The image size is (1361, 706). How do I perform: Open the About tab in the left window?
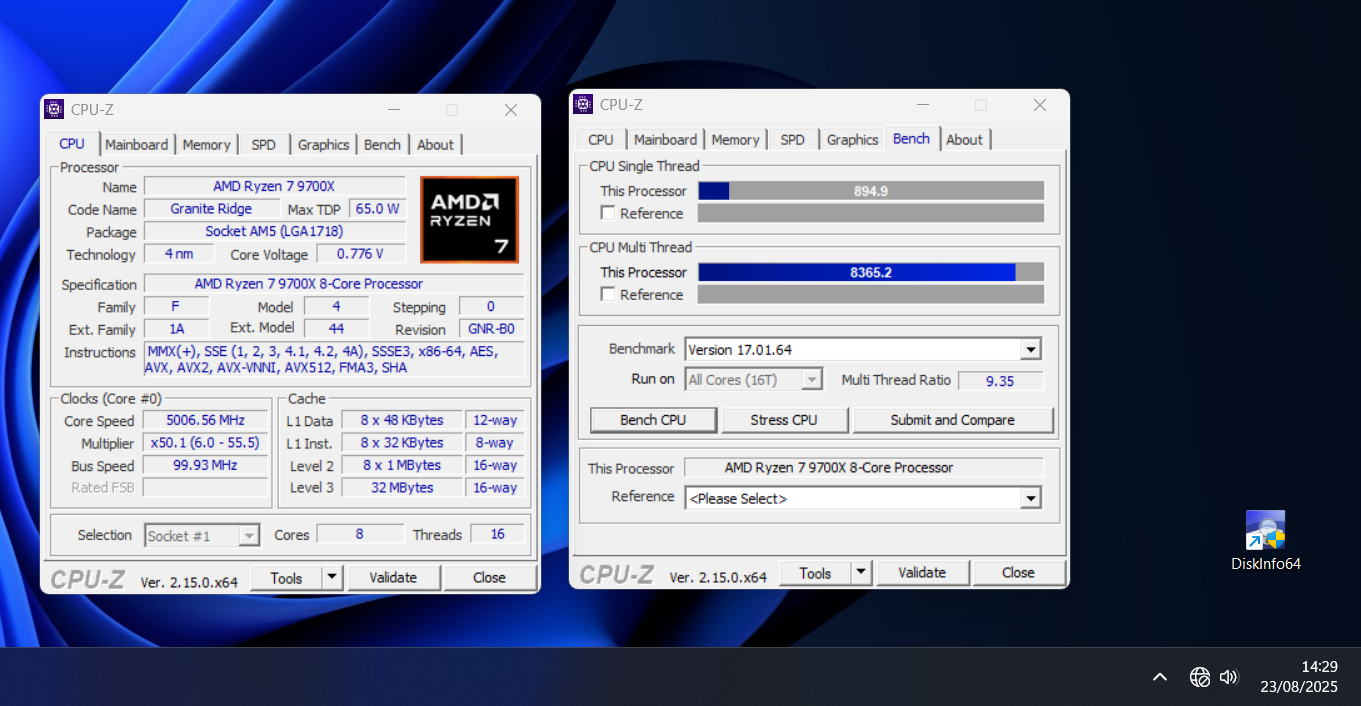pyautogui.click(x=436, y=144)
